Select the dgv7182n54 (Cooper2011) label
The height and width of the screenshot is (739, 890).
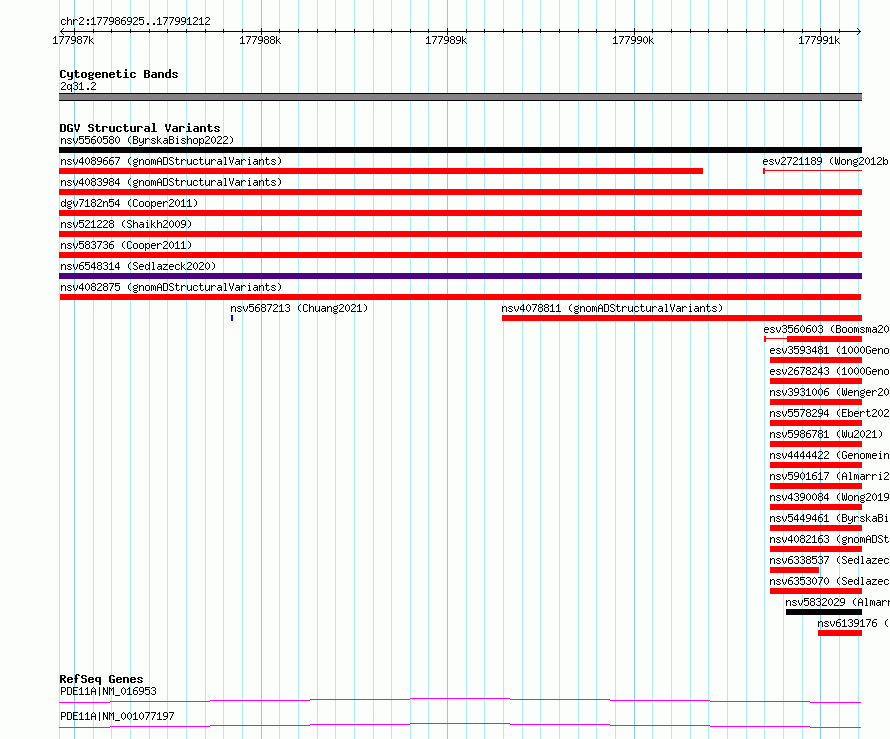click(129, 203)
